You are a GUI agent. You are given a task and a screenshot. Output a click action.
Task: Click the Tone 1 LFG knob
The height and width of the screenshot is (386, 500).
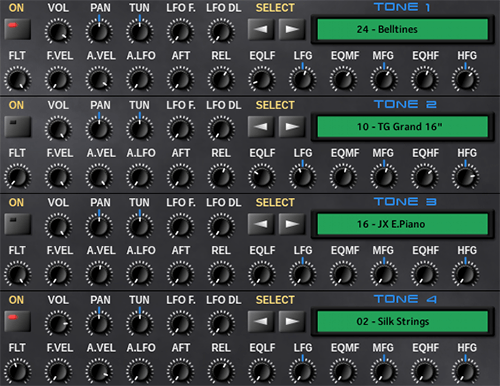(x=302, y=79)
